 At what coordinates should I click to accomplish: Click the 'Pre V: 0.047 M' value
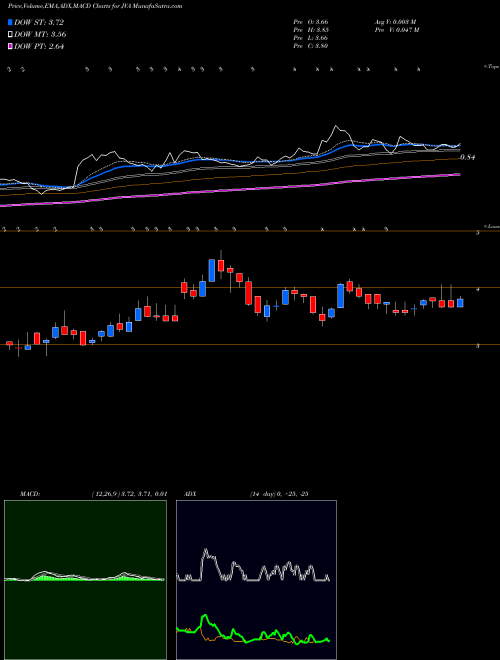pos(397,30)
